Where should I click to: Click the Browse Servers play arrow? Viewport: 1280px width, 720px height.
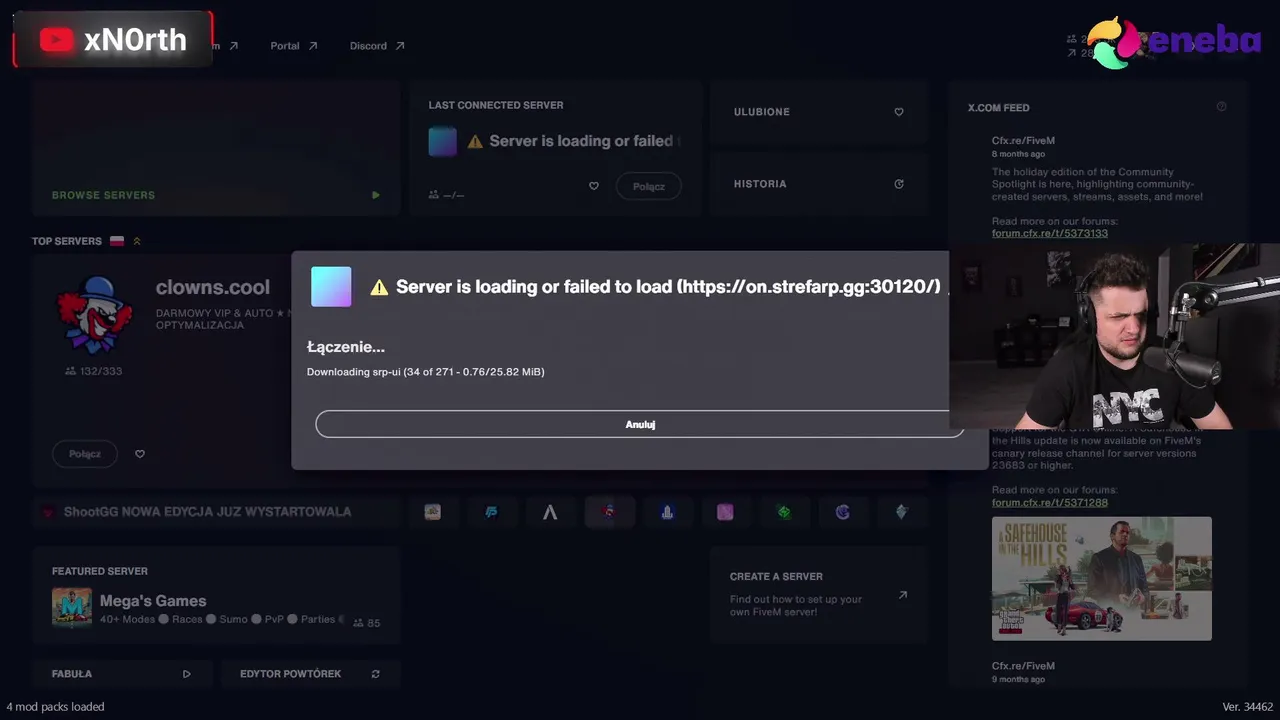point(376,195)
